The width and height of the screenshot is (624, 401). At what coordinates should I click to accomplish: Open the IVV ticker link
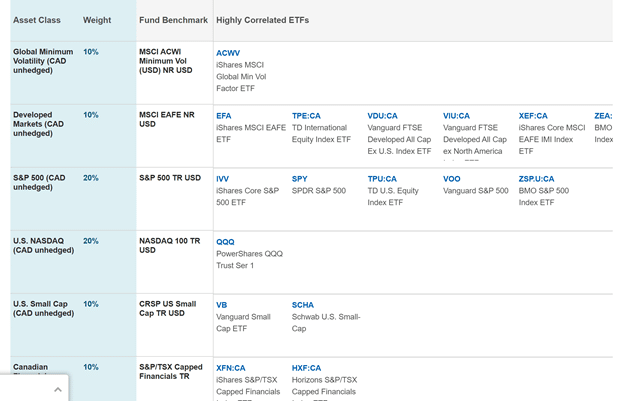pyautogui.click(x=223, y=179)
